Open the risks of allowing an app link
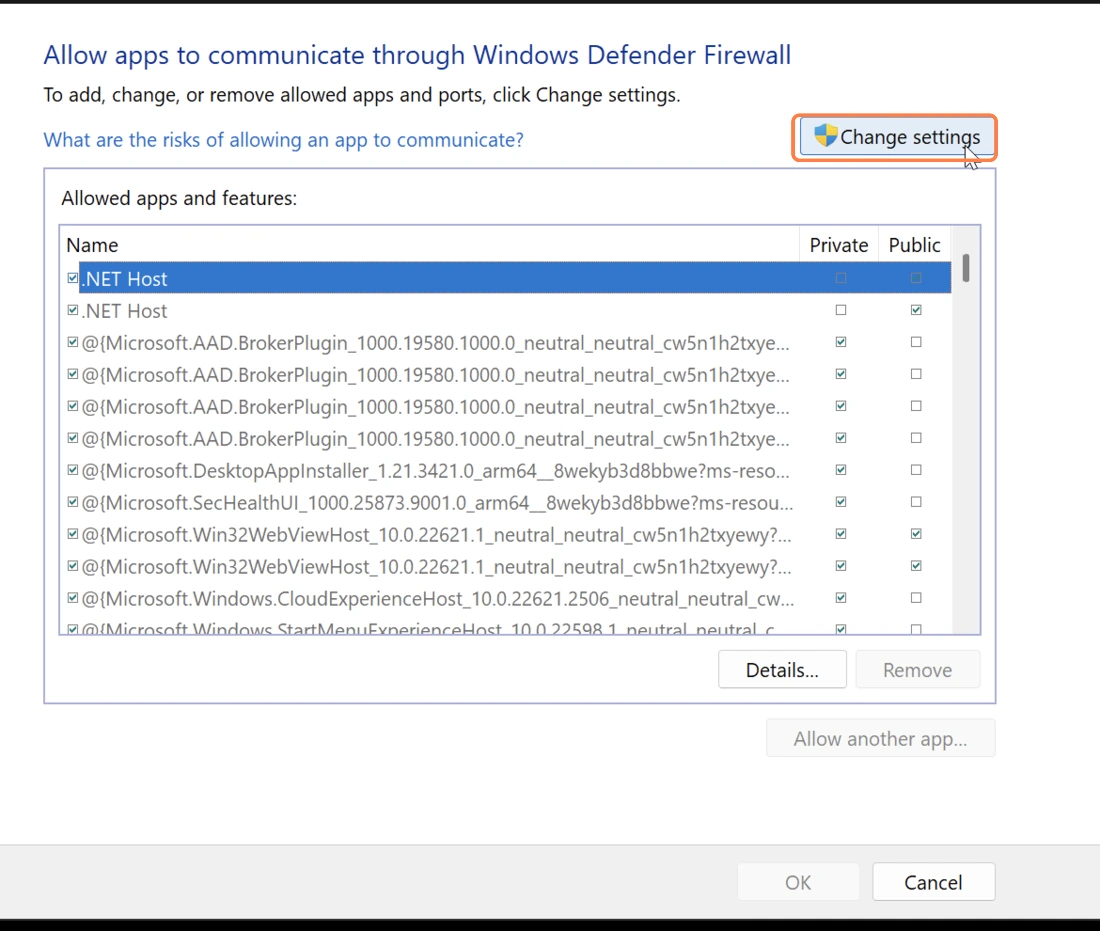1100x931 pixels. tap(283, 140)
